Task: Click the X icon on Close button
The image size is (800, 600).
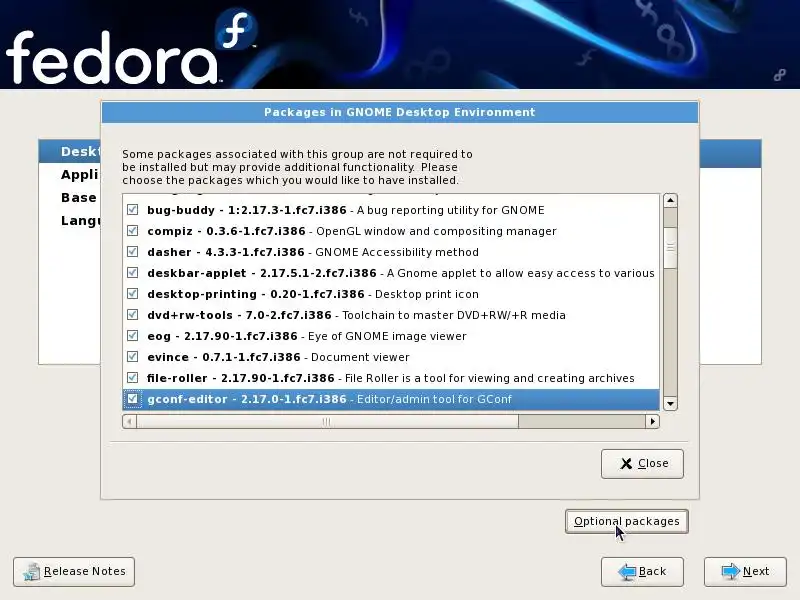Action: [626, 463]
